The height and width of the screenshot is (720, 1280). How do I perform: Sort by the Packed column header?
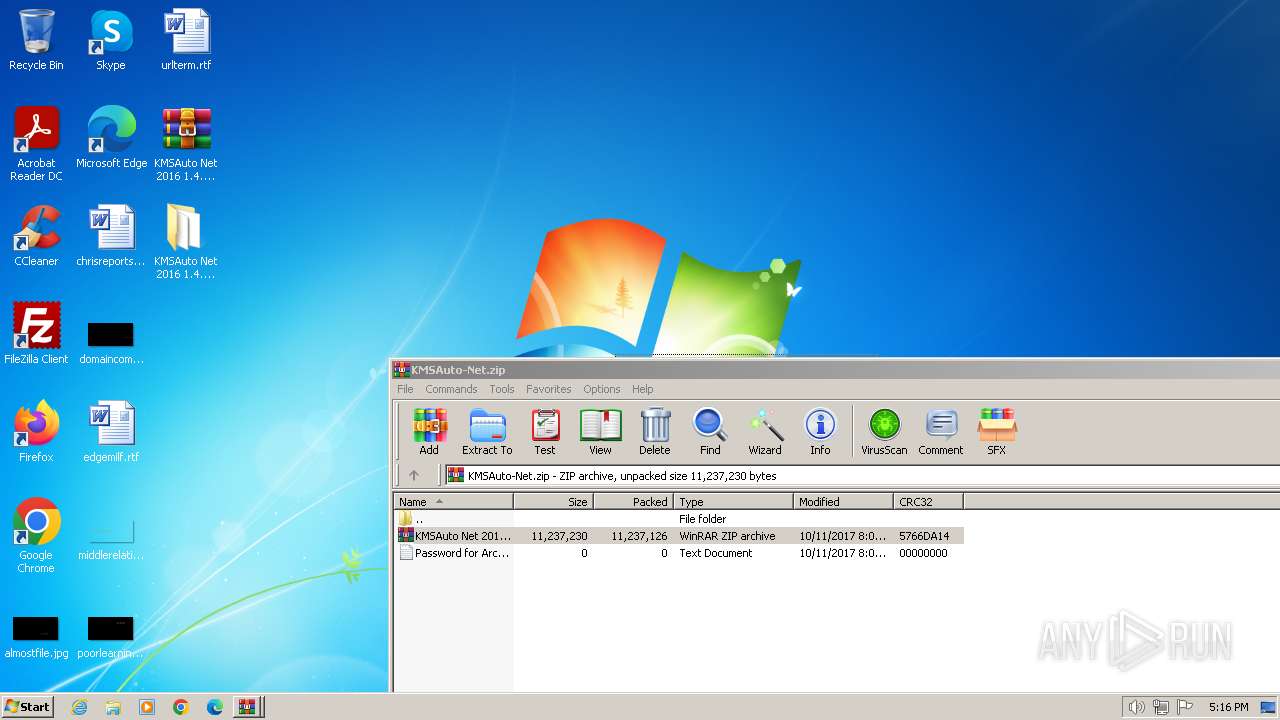[634, 502]
